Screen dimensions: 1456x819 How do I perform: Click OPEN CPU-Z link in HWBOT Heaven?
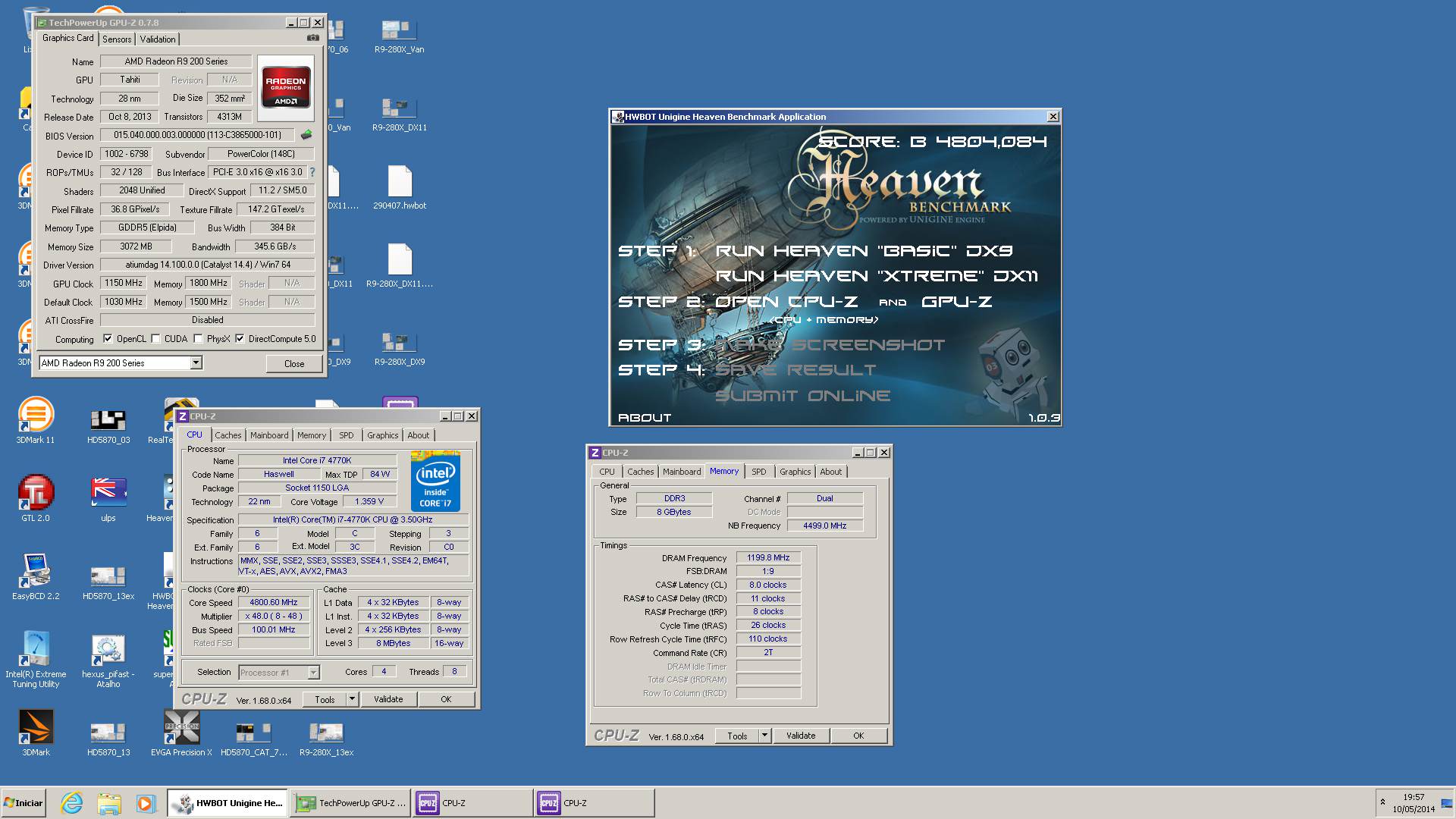pos(786,302)
